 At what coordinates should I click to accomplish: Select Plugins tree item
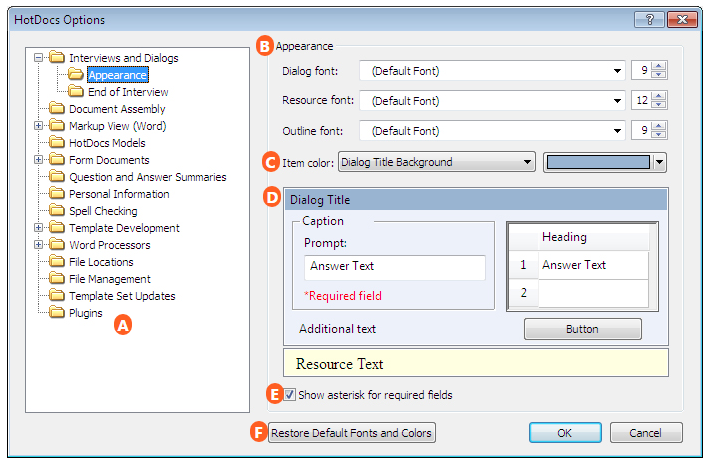pos(86,313)
